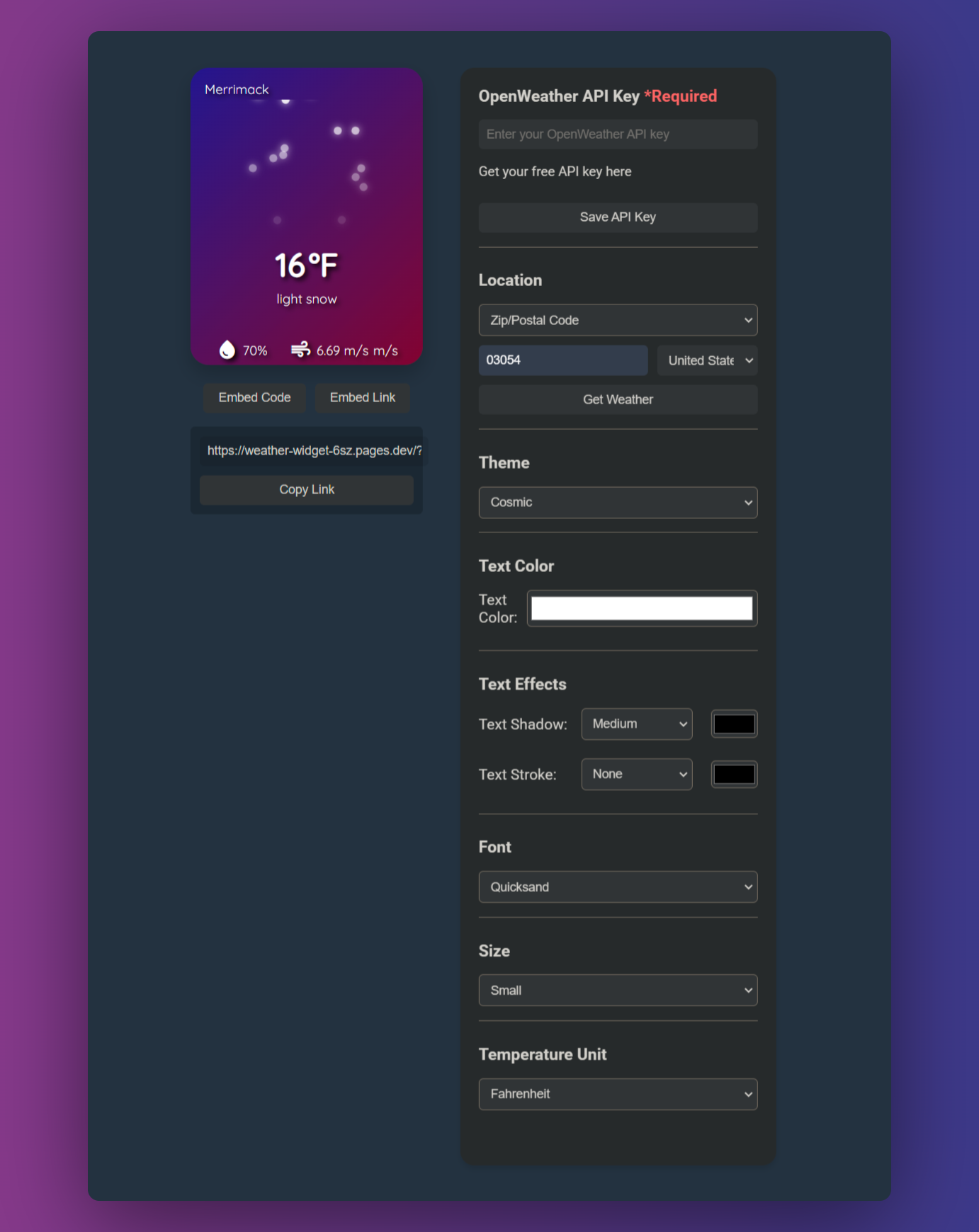Open the Text Shadow Medium dropdown
Screen dimensions: 979x1232
click(637, 724)
